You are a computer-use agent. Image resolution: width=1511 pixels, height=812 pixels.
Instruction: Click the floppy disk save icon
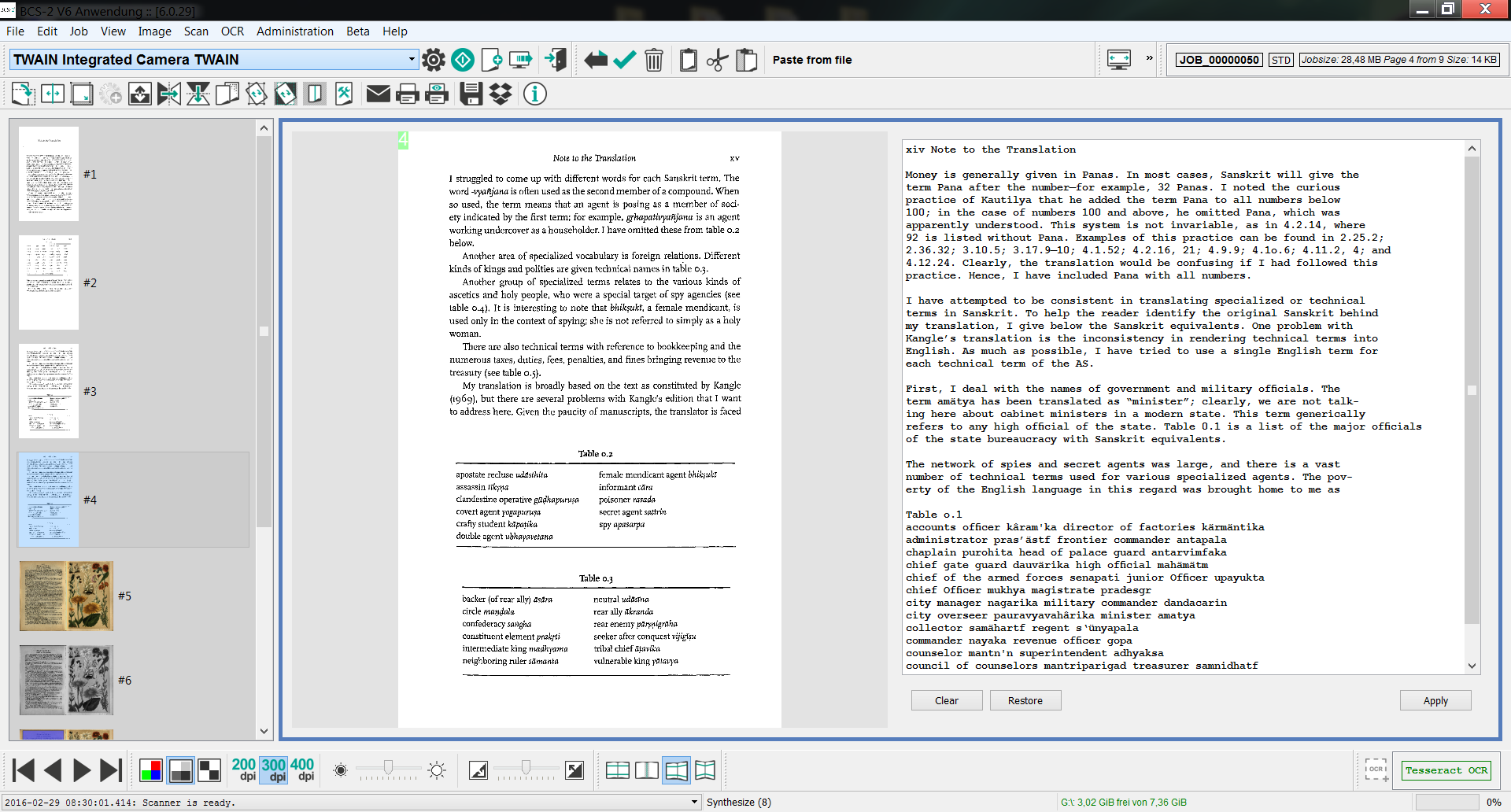tap(471, 94)
